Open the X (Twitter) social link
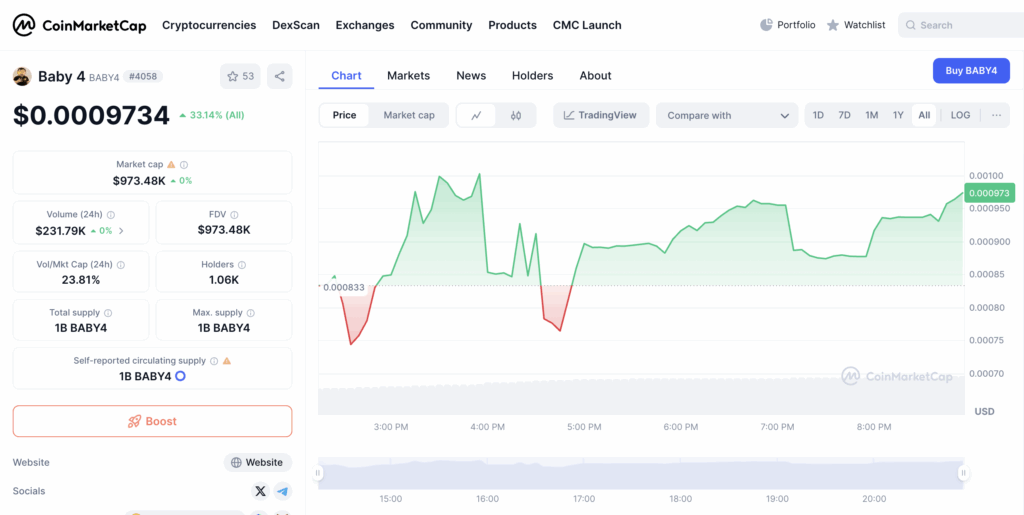This screenshot has width=1024, height=515. [261, 491]
